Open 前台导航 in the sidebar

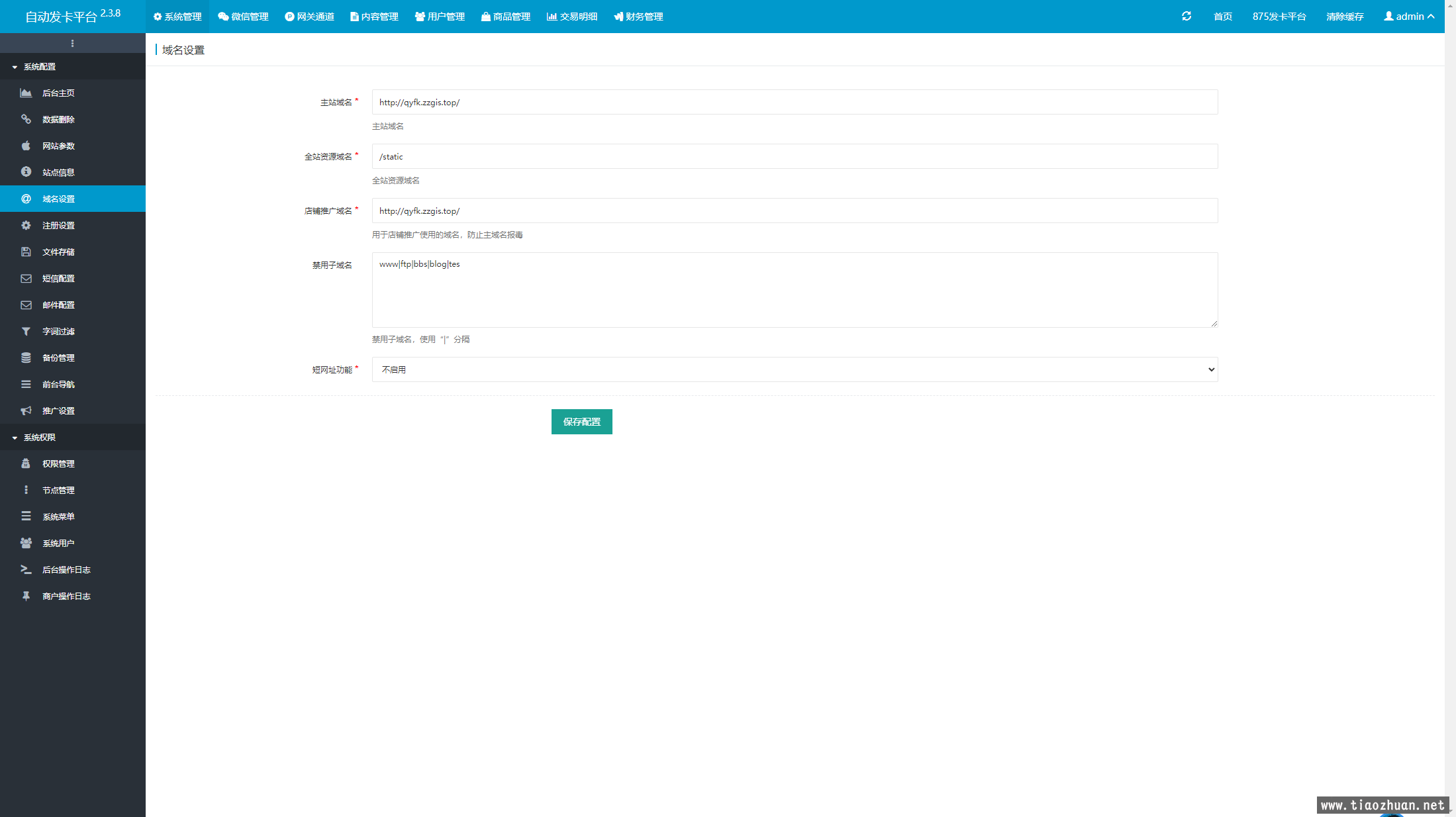pyautogui.click(x=73, y=384)
